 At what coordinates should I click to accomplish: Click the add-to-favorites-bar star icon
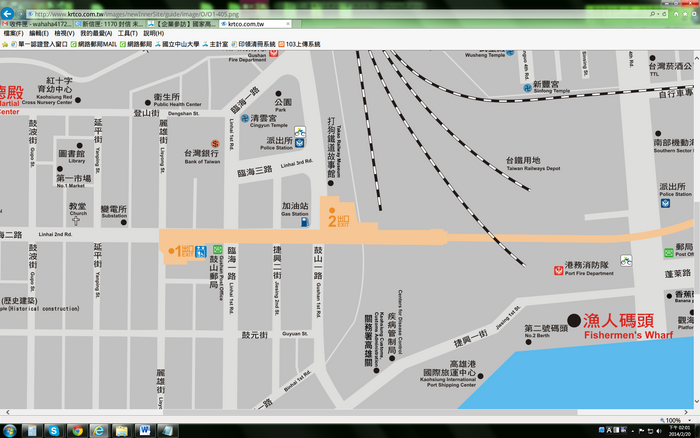[5, 44]
